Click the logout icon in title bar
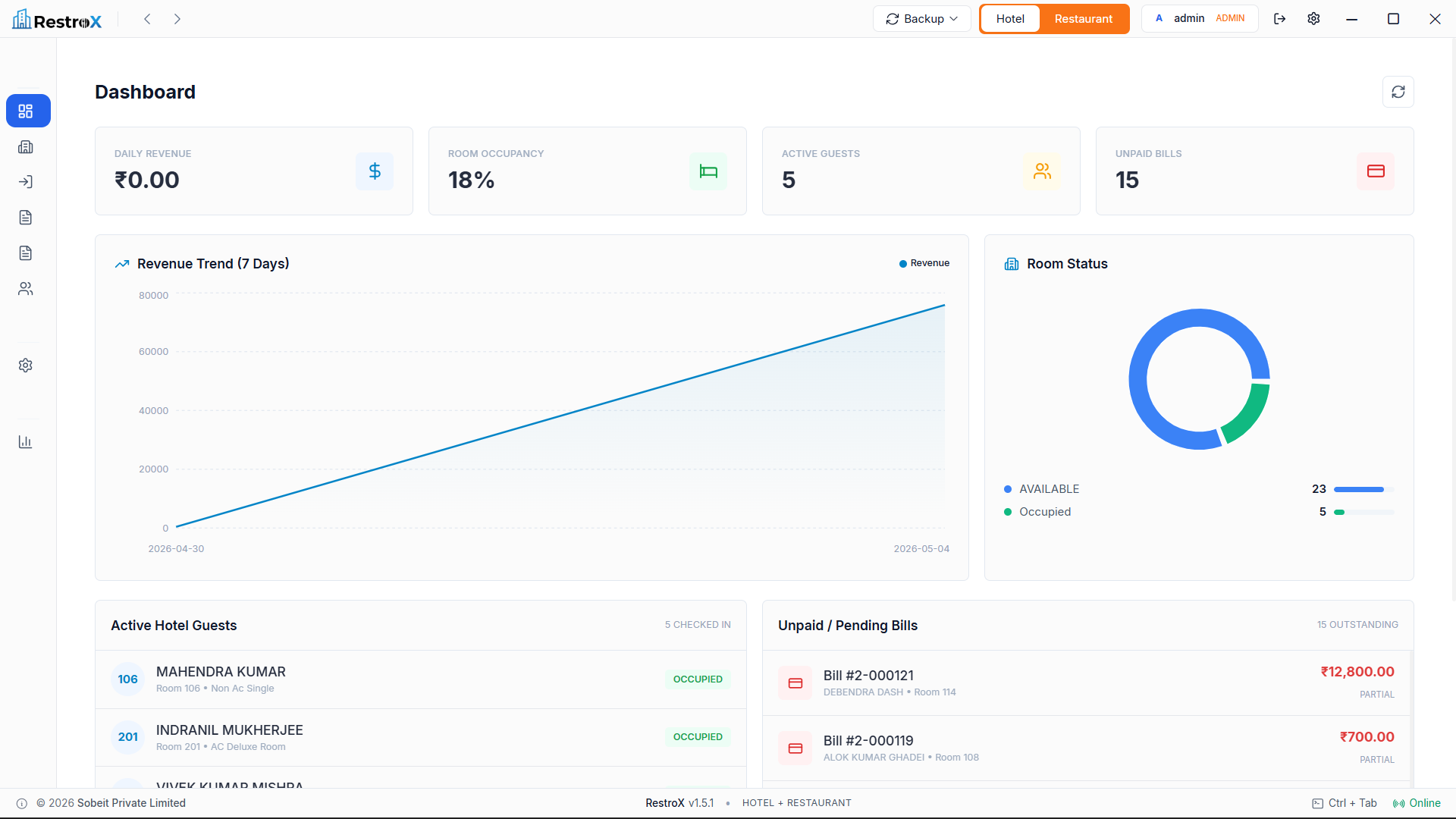This screenshot has width=1456, height=819. pos(1280,19)
